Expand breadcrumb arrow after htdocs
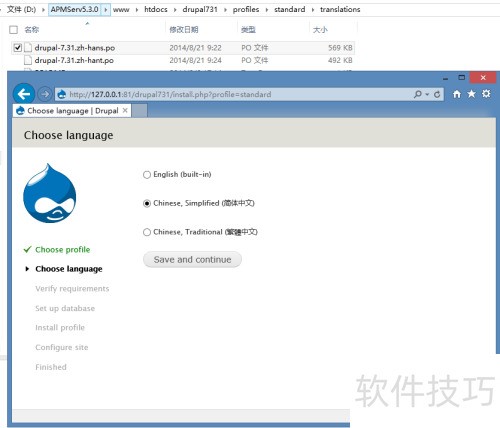The image size is (500, 428). (x=175, y=10)
